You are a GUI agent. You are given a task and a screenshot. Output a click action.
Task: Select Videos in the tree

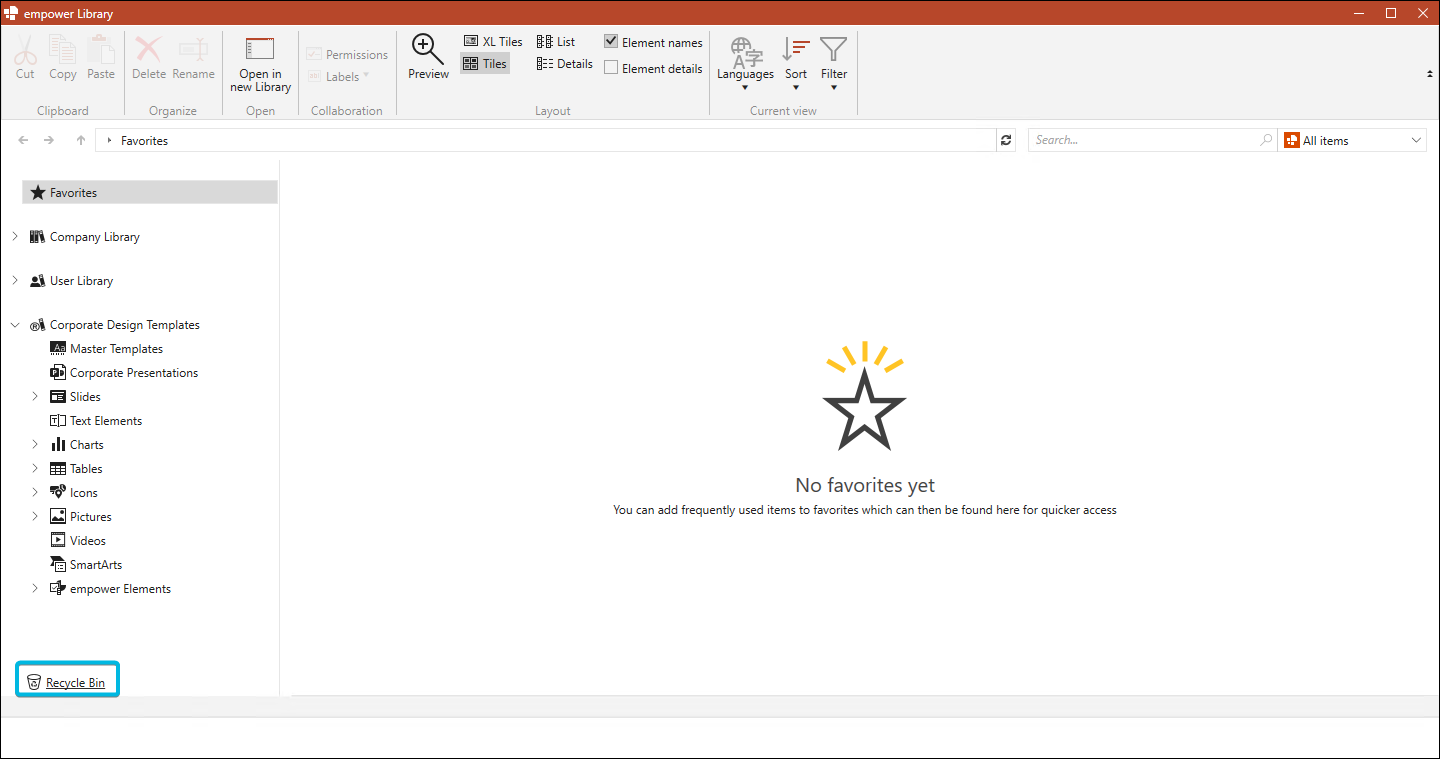(88, 541)
